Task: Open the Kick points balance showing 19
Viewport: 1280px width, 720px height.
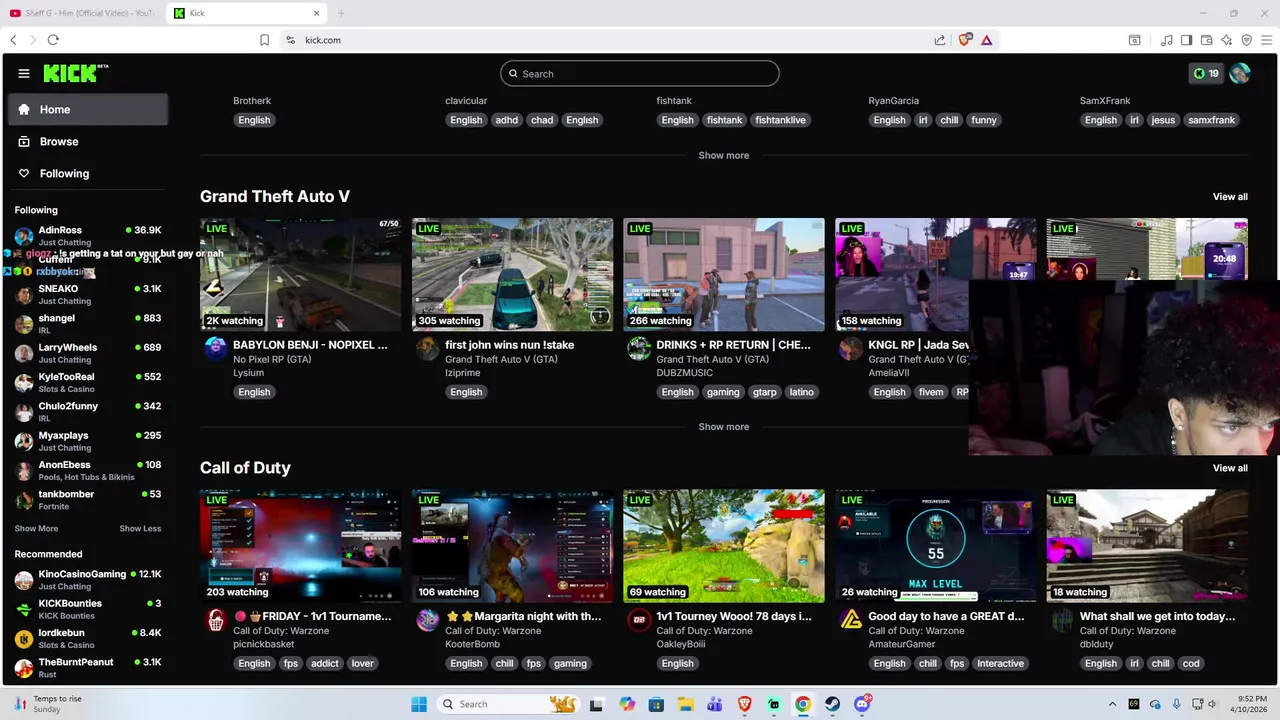Action: coord(1206,73)
